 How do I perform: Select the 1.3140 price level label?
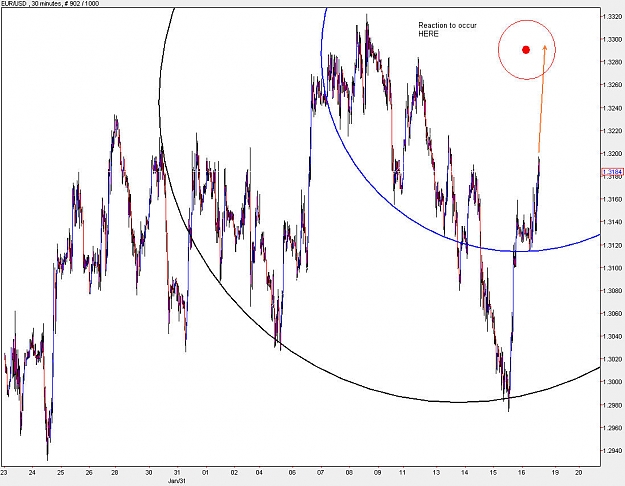[x=613, y=222]
